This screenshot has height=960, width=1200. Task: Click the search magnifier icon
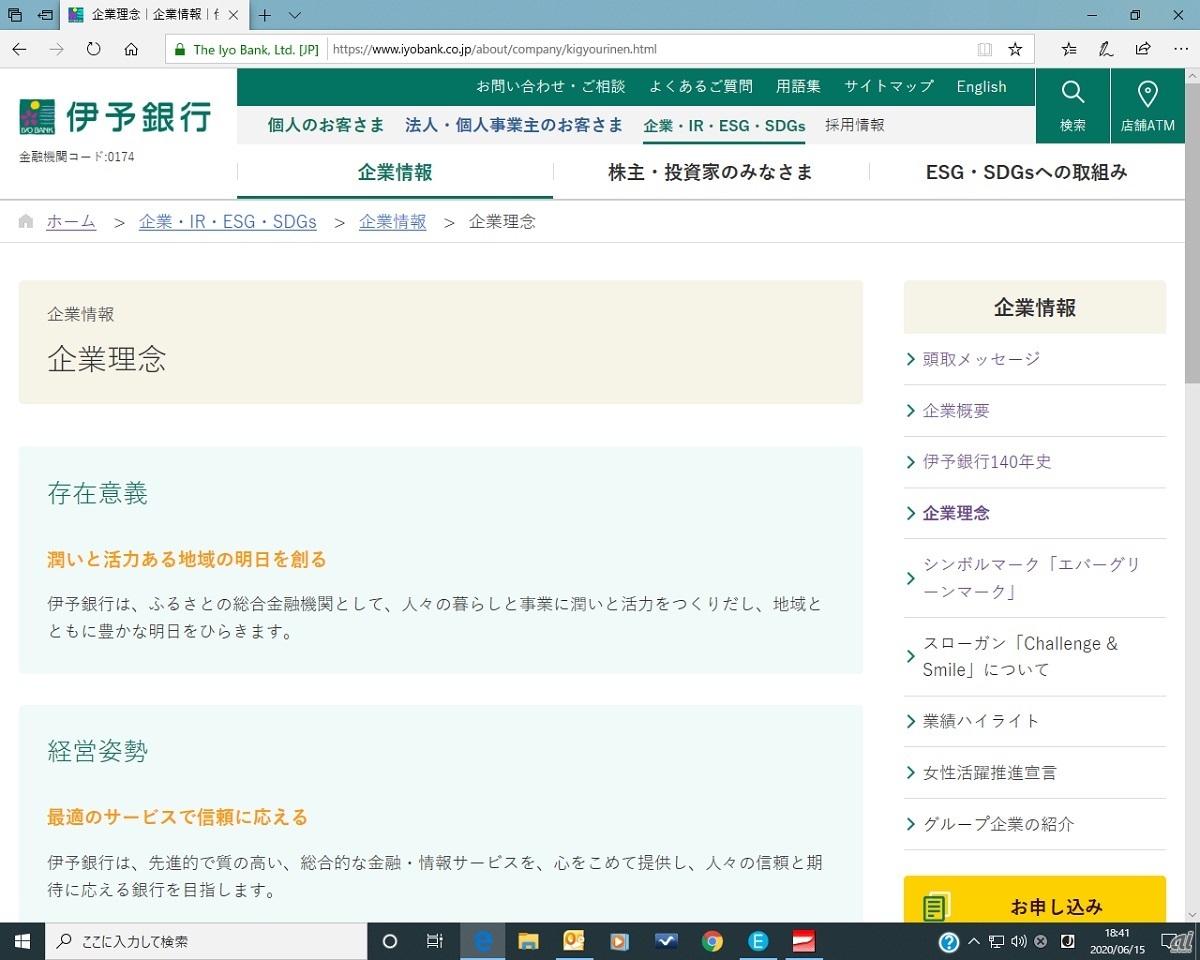pos(1073,105)
